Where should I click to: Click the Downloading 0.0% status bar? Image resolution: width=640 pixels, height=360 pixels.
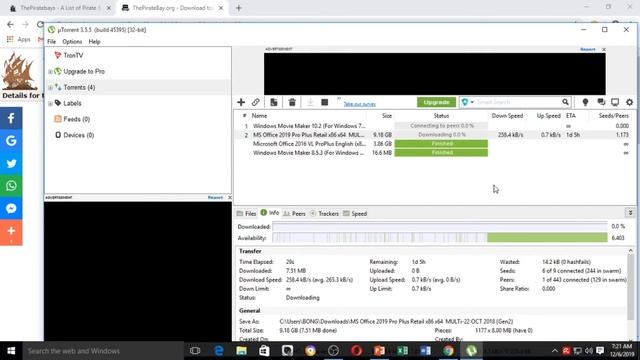(441, 135)
